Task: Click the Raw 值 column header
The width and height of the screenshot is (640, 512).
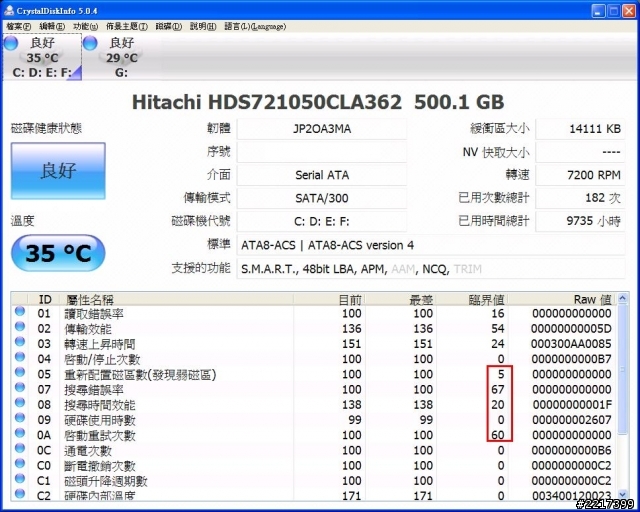Action: tap(562, 299)
